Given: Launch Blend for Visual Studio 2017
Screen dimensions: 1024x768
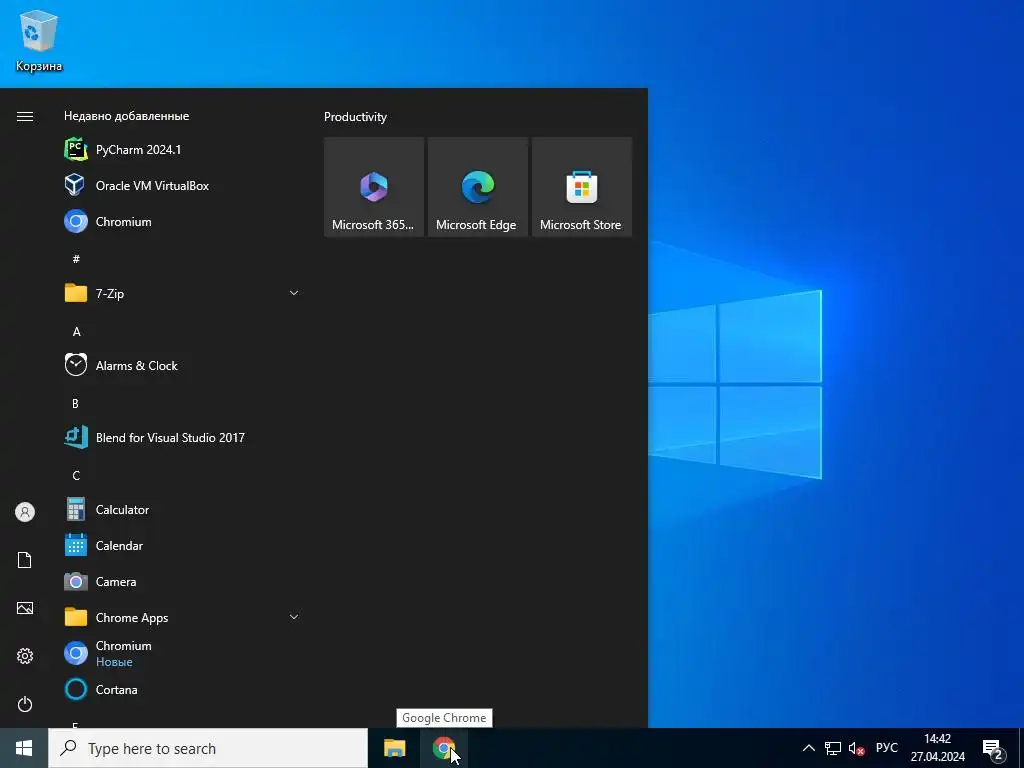Looking at the screenshot, I should (183, 438).
